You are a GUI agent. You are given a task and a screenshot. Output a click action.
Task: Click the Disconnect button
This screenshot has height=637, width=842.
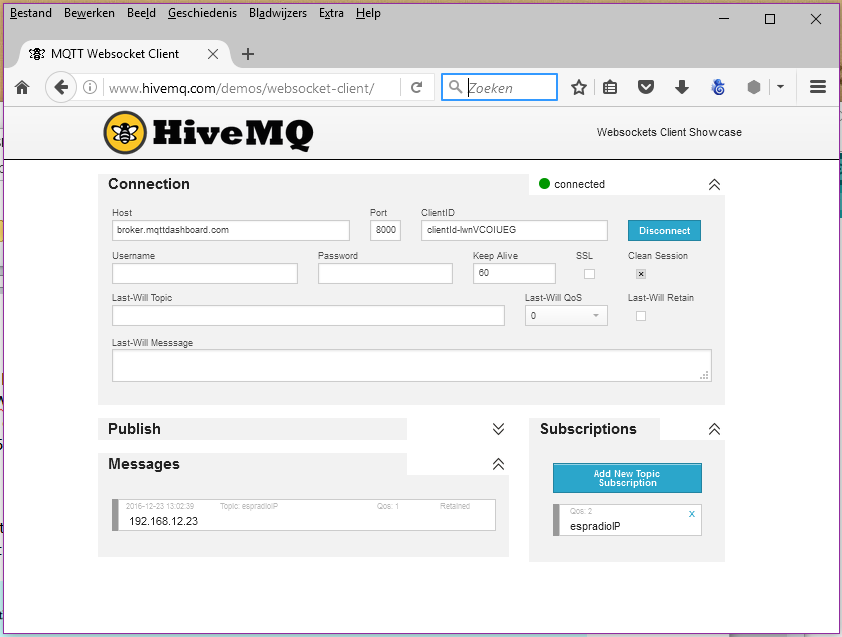(664, 230)
